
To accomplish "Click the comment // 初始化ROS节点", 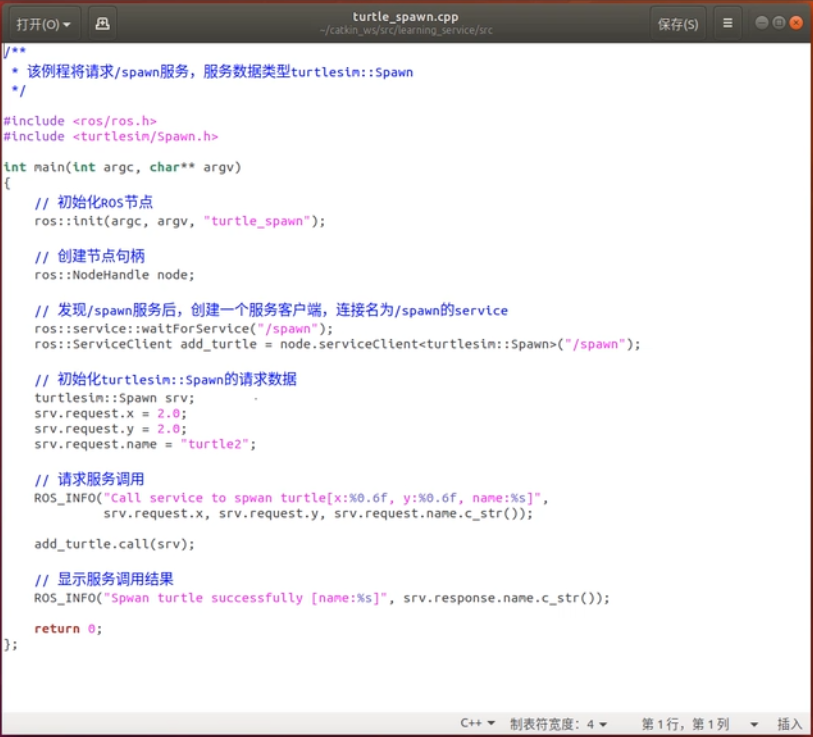I will point(93,202).
